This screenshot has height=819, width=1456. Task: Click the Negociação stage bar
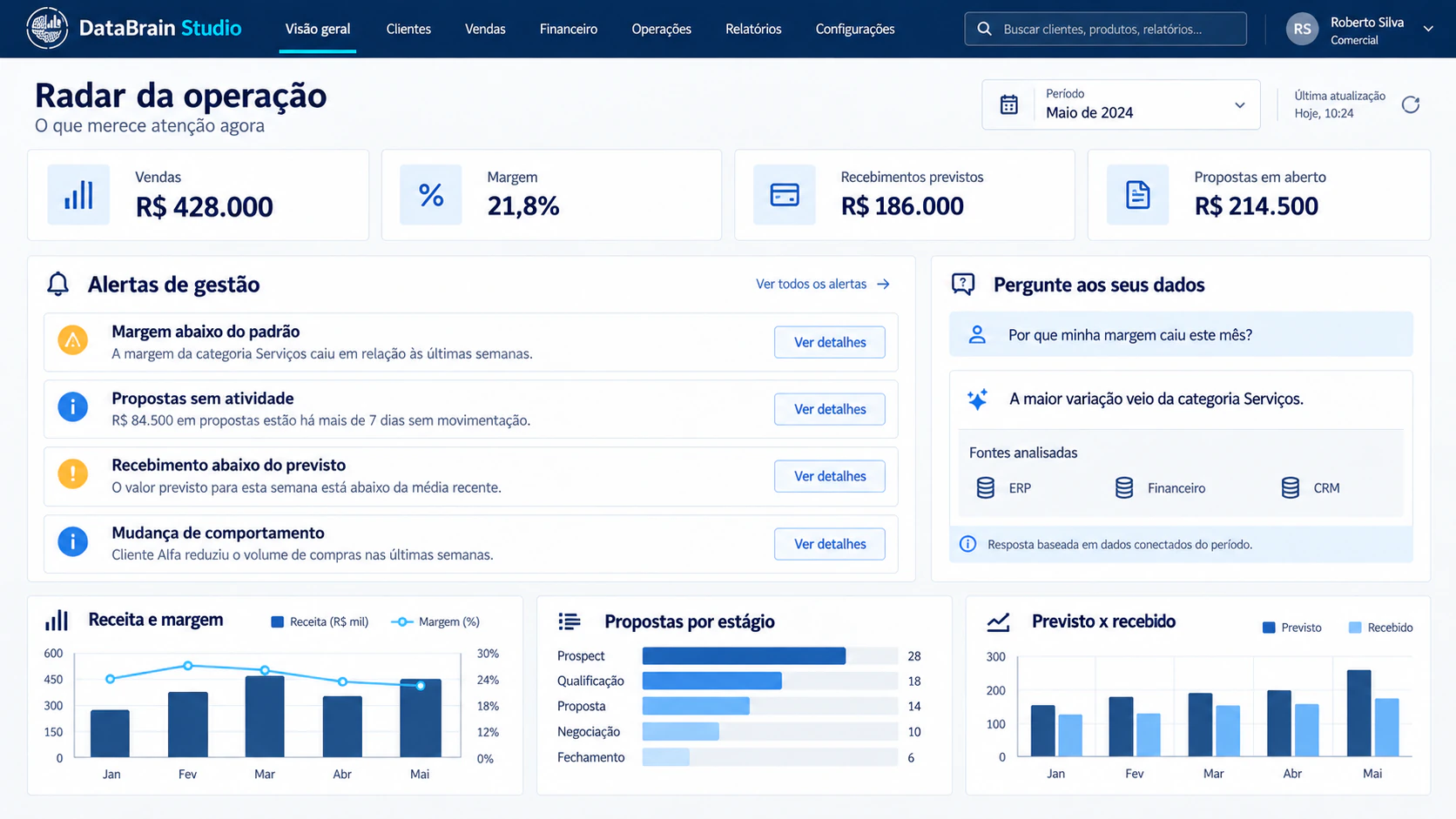[681, 731]
